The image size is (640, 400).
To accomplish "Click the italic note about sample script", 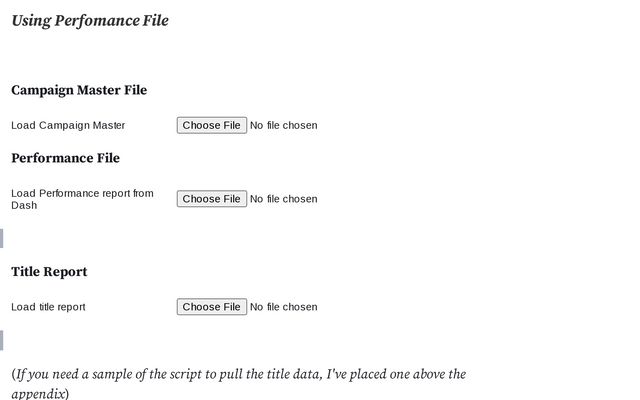I will point(238,375).
